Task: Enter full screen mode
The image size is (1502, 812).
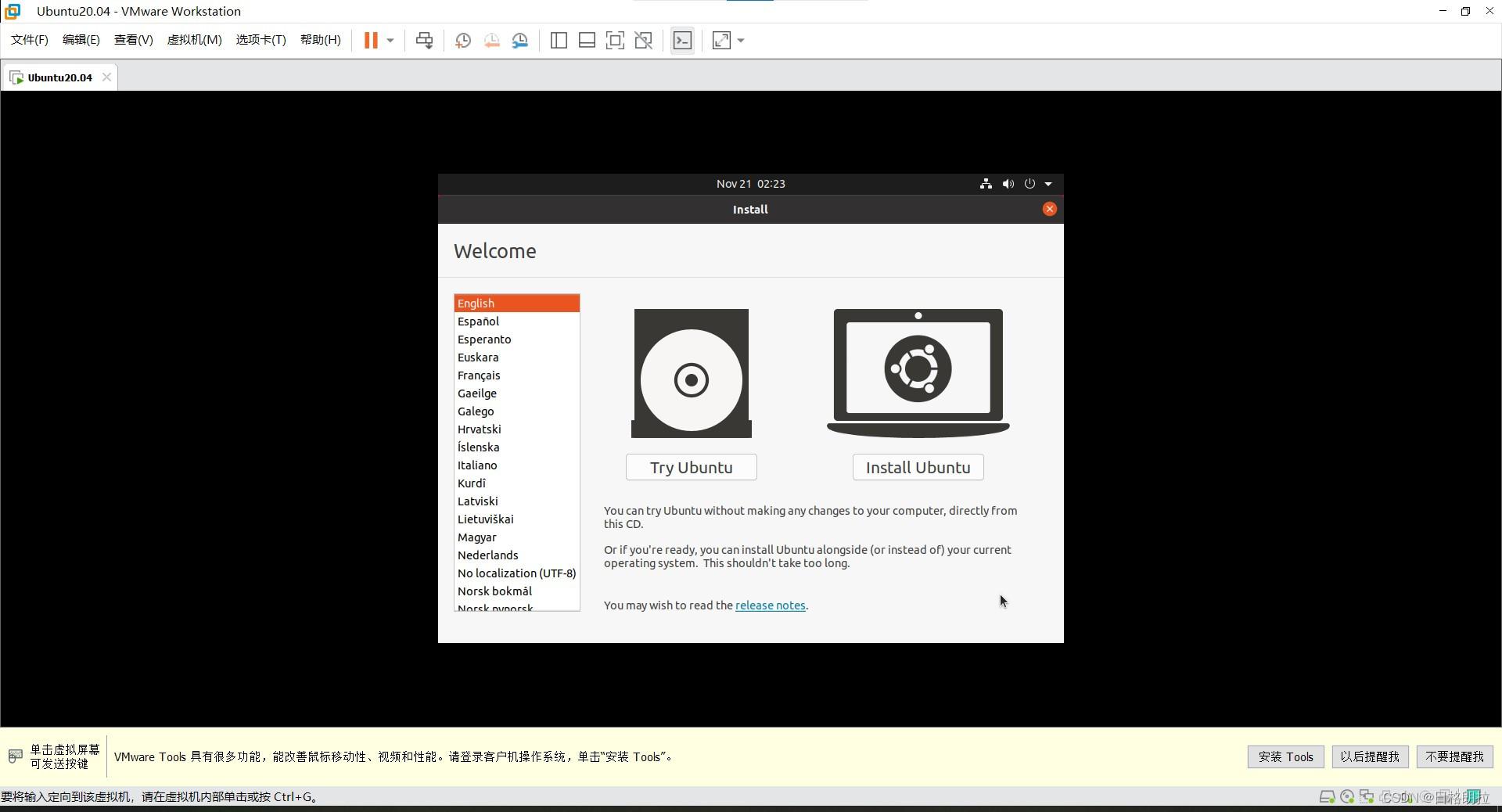Action: [616, 41]
